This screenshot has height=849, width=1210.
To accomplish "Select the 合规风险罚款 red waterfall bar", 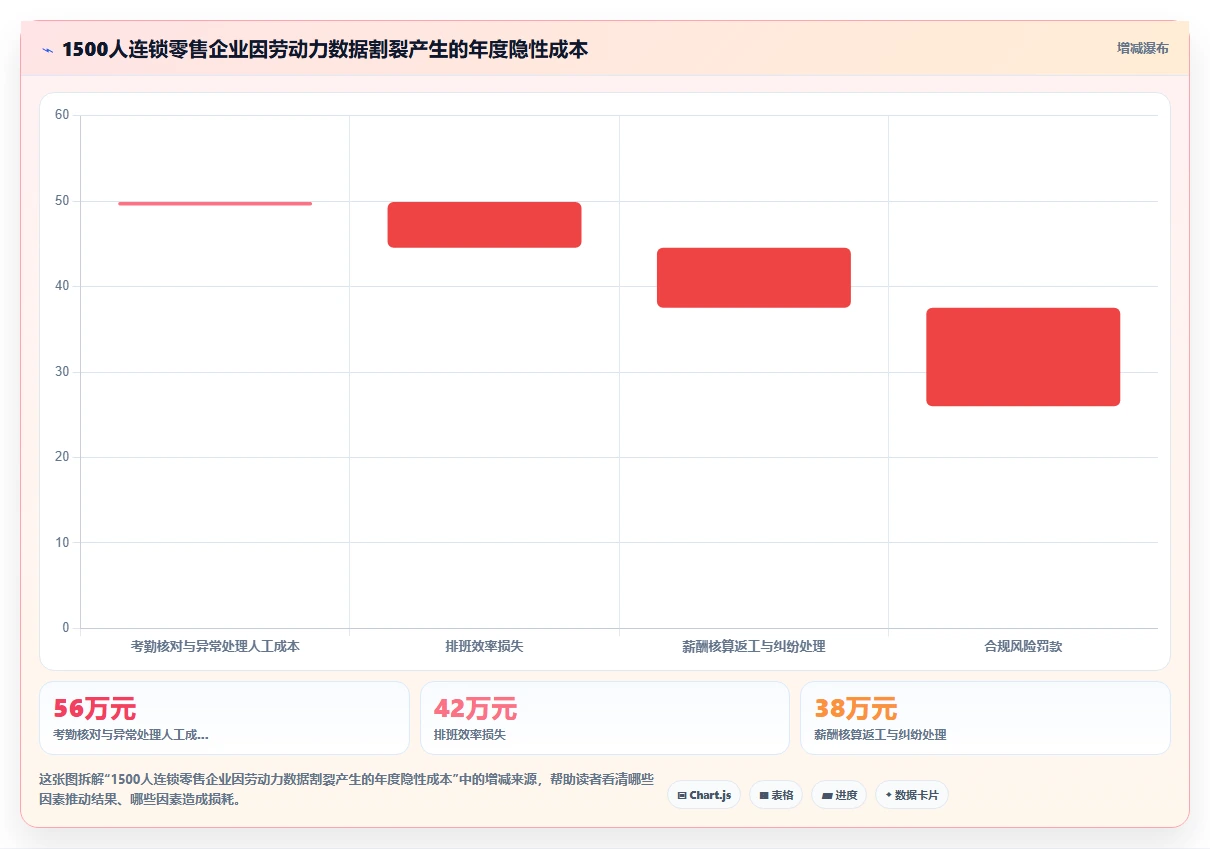I will [x=1023, y=357].
